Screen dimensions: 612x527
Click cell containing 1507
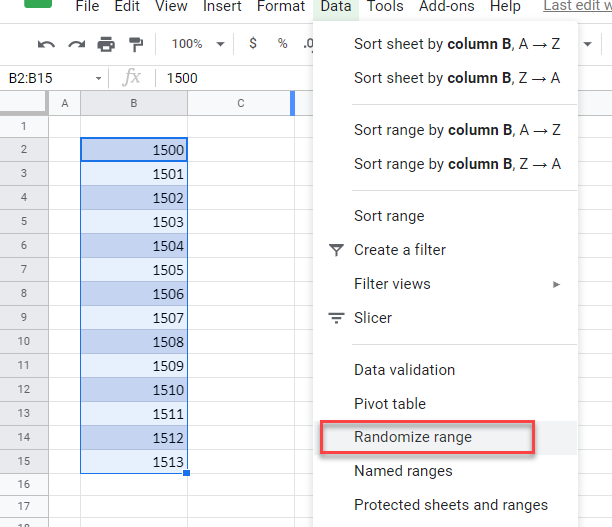click(x=134, y=318)
